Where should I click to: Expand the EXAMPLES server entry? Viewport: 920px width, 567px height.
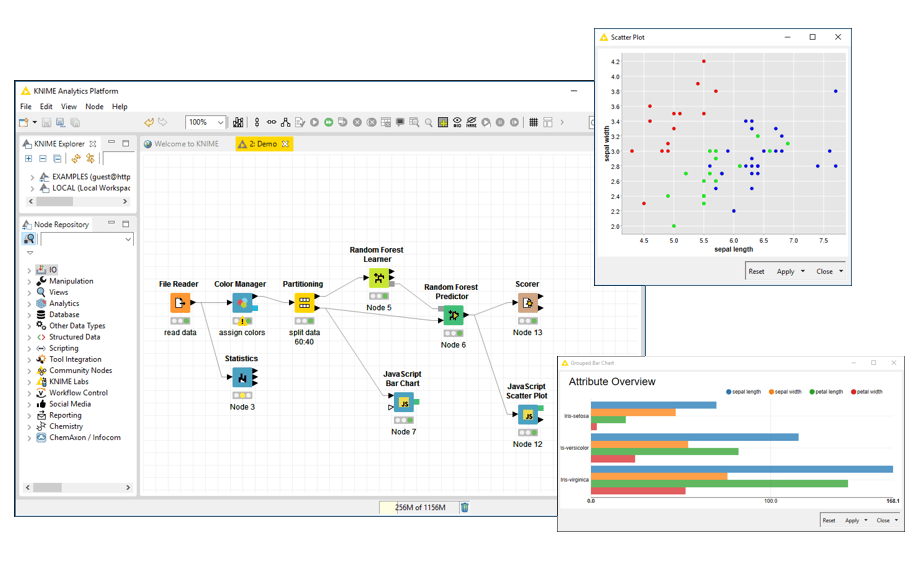32,177
